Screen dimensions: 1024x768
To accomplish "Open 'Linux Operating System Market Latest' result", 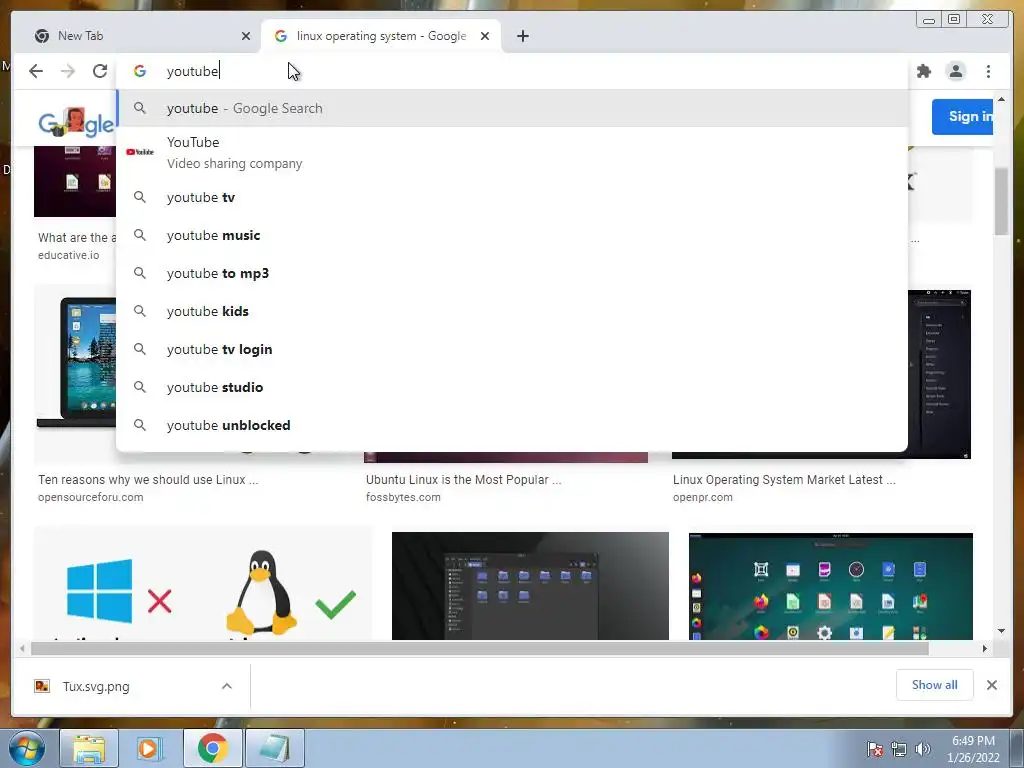I will pyautogui.click(x=784, y=479).
